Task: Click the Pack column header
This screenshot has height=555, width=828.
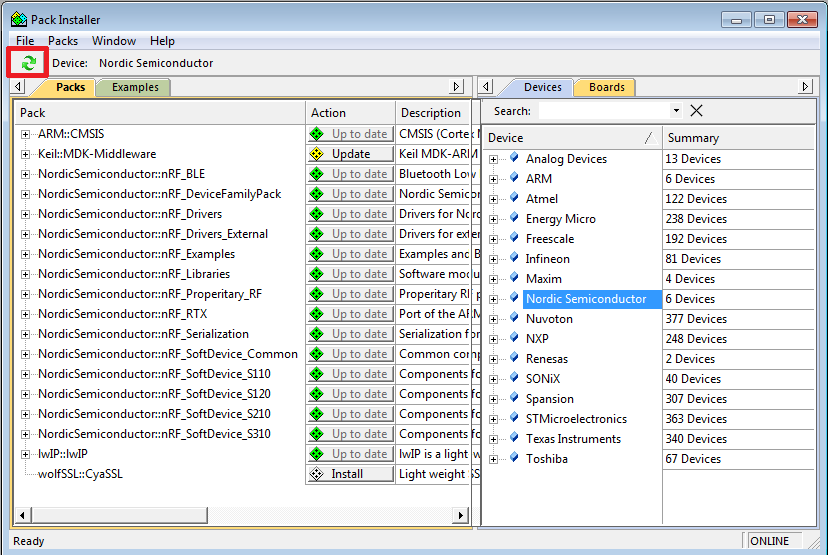Action: (x=161, y=112)
